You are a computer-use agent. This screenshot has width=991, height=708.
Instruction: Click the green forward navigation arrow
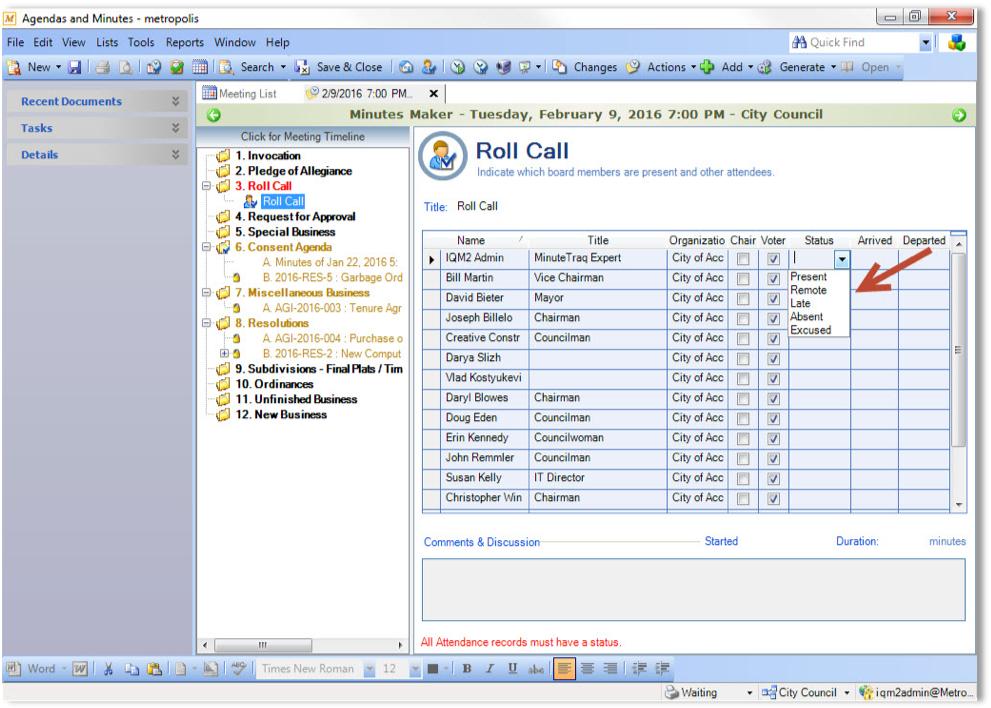[958, 115]
